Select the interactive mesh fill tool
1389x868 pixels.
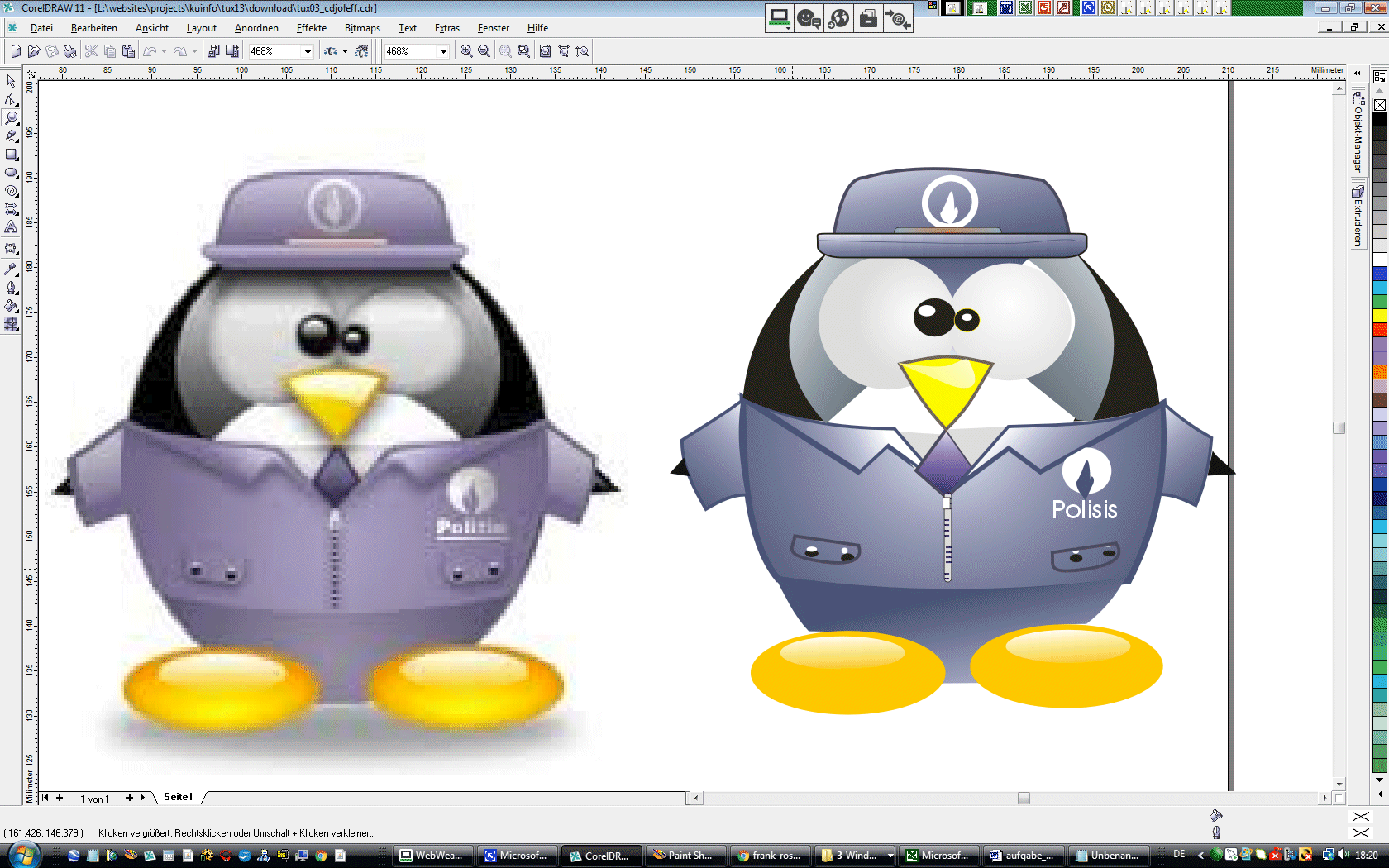click(x=11, y=325)
